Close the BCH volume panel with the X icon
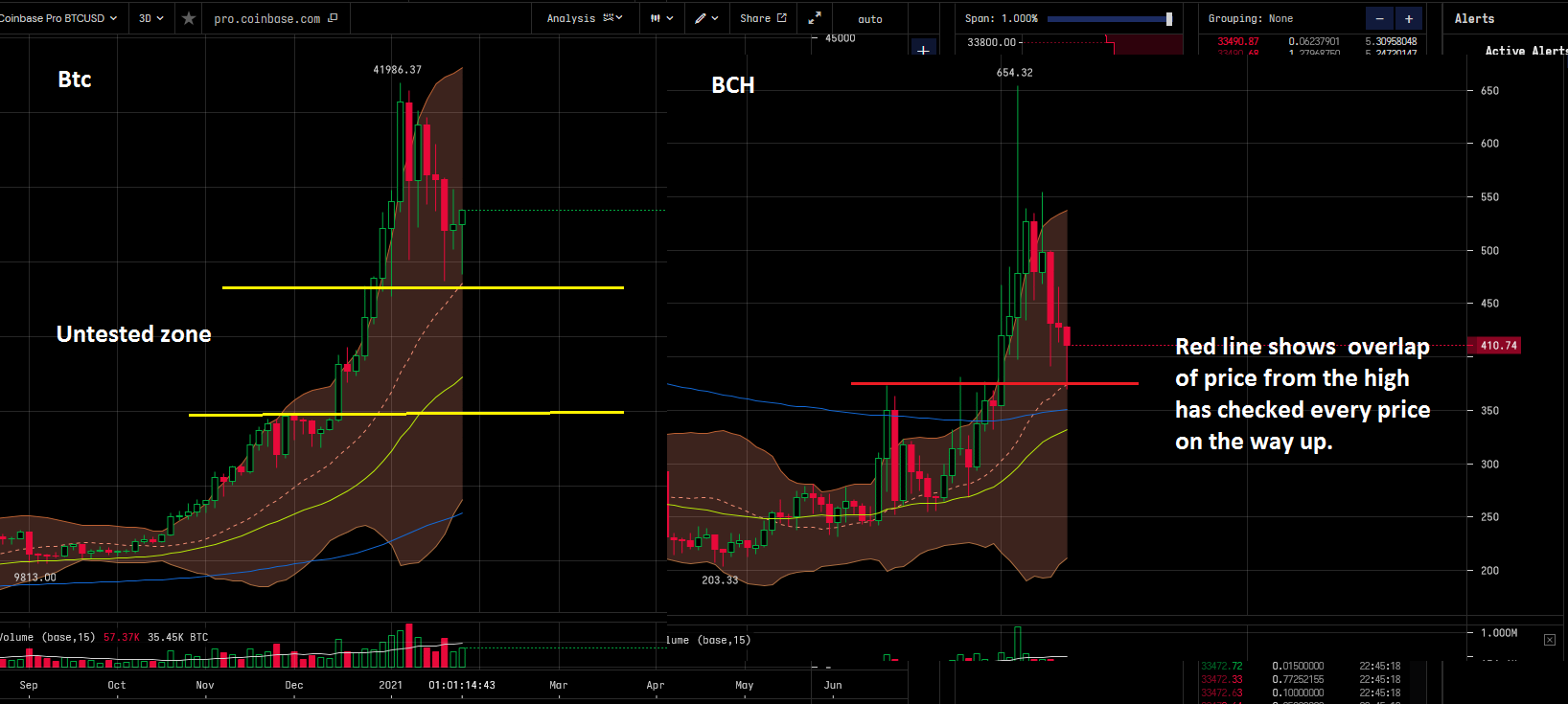Screen dimensions: 1568x704 click(x=1550, y=640)
